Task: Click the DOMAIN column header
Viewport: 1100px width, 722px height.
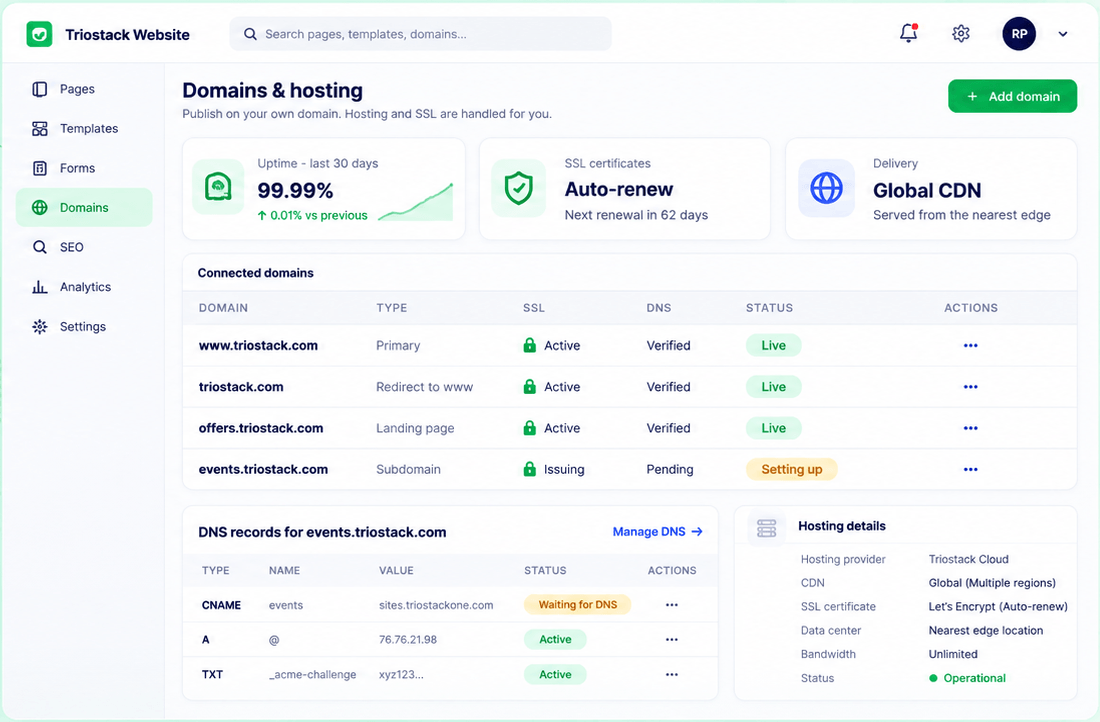Action: (223, 307)
